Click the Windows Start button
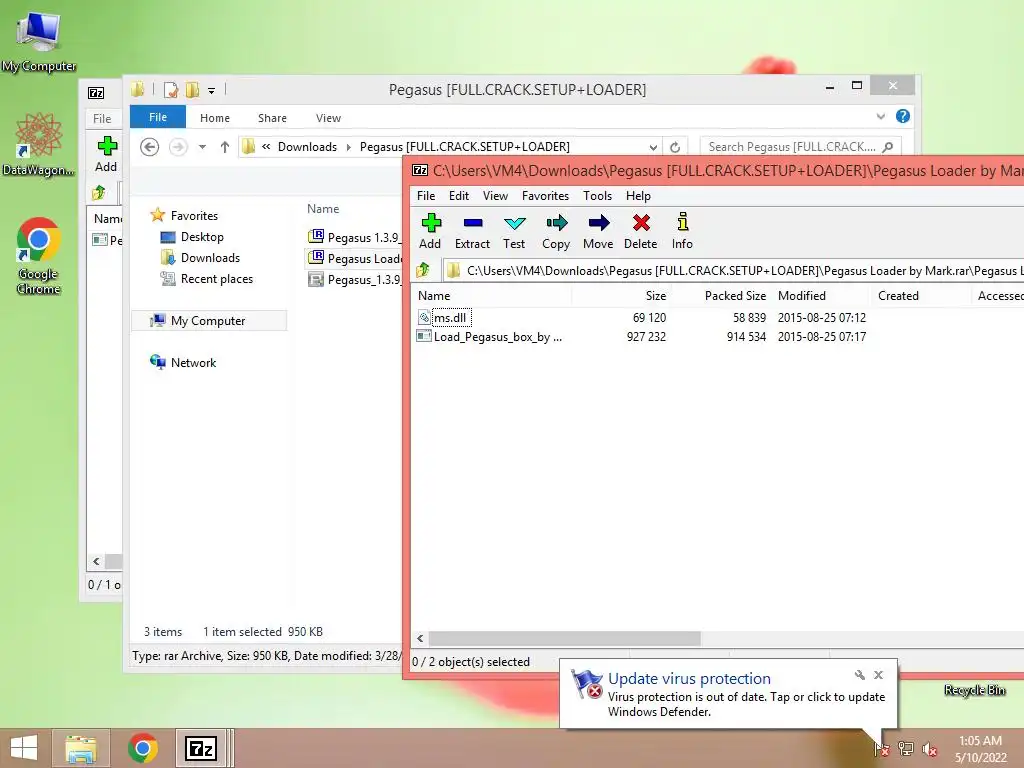Viewport: 1024px width, 768px height. coord(24,748)
